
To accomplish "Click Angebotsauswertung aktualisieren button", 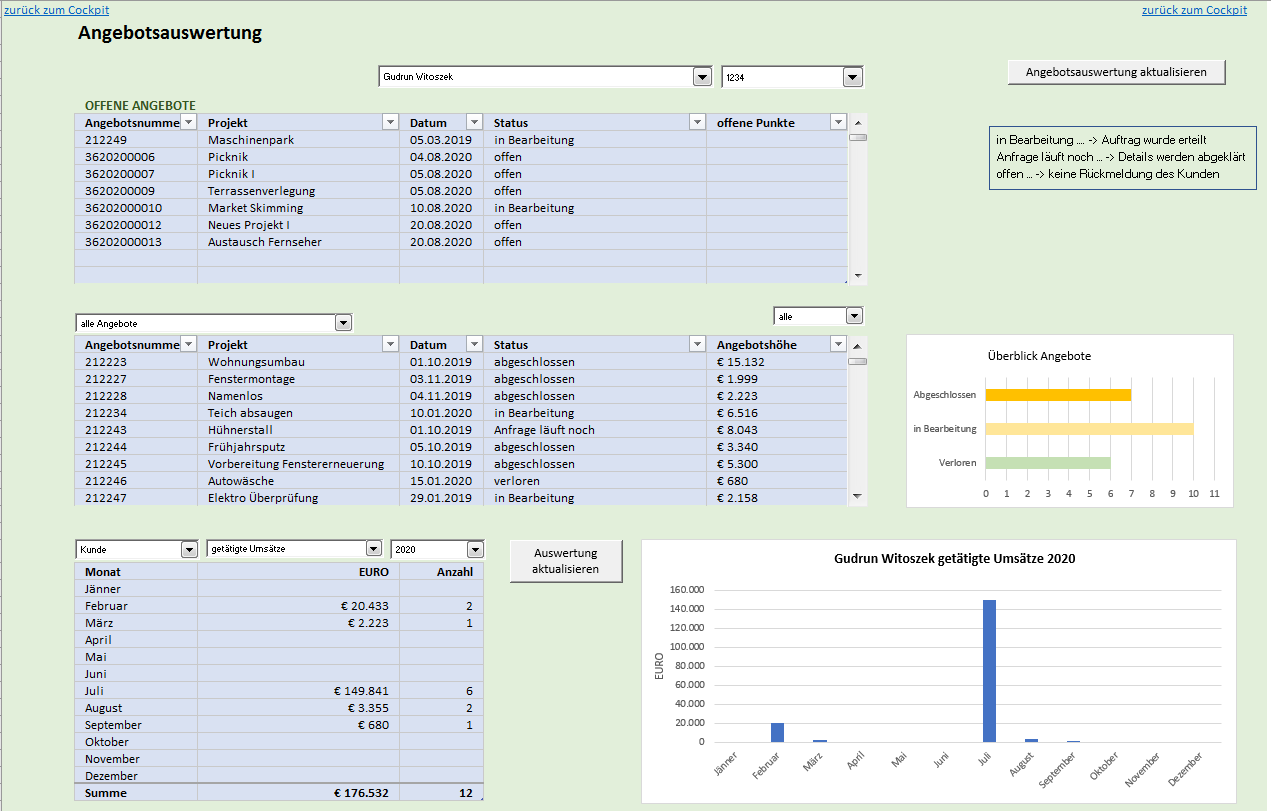I will (x=1116, y=72).
